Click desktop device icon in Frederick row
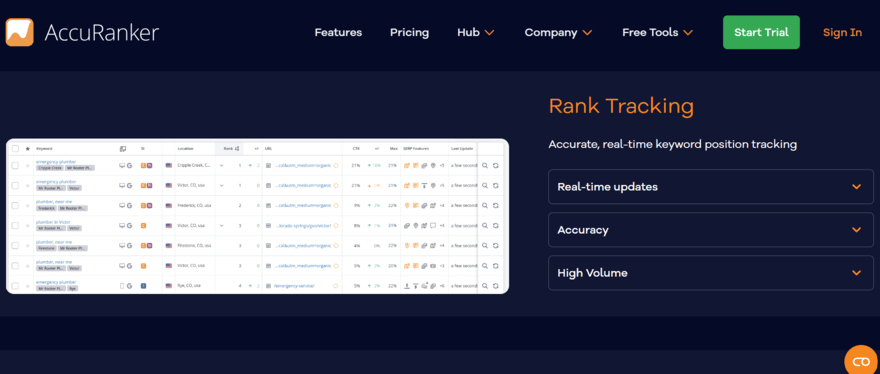Screen dimensions: 880x374 pos(122,206)
